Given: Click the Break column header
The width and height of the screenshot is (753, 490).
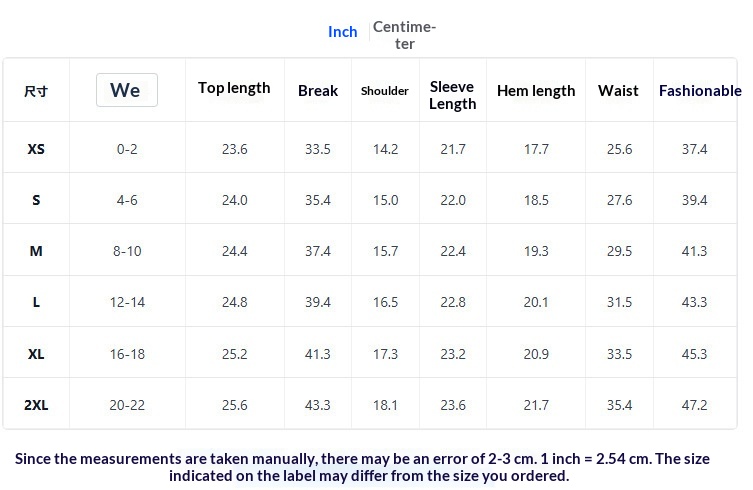Looking at the screenshot, I should pyautogui.click(x=318, y=91).
